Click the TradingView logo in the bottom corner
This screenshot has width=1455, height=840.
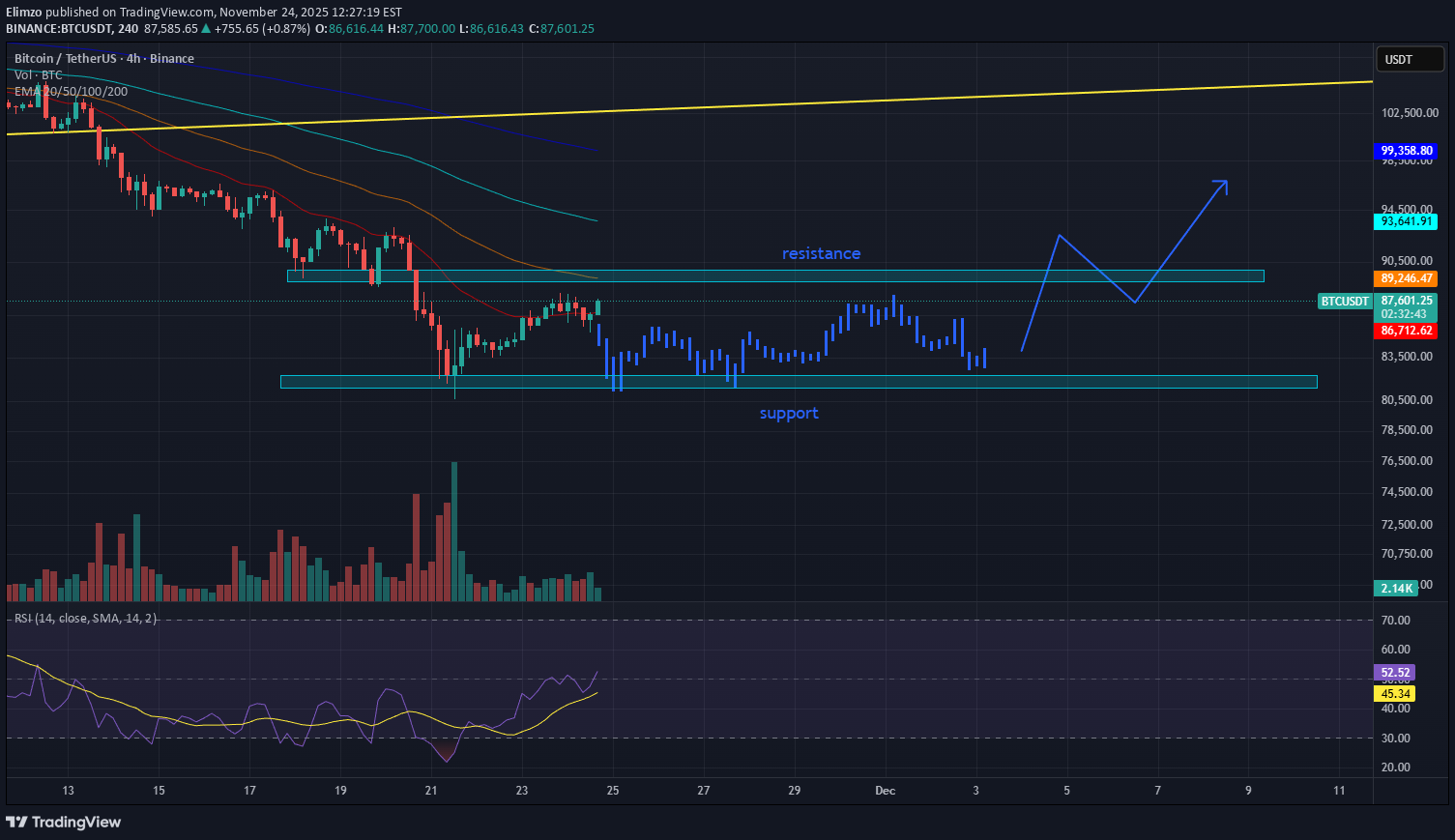click(x=63, y=823)
